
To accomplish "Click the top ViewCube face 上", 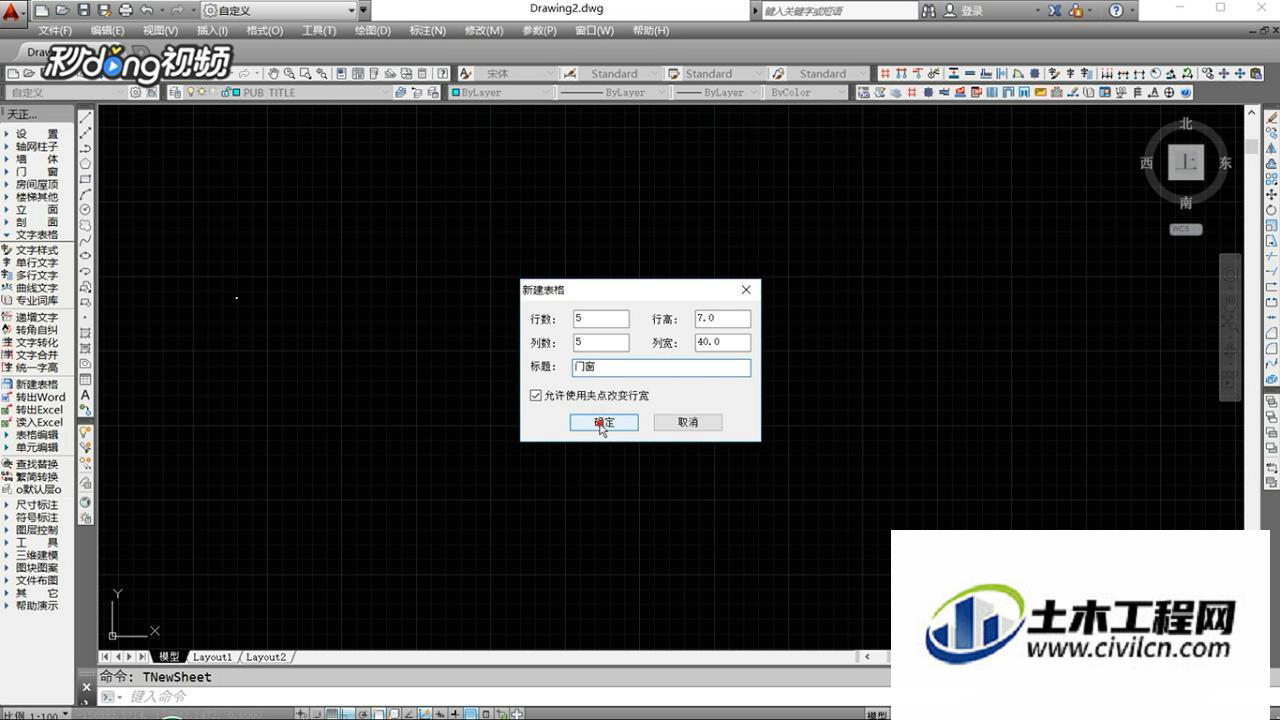I will pos(1186,162).
